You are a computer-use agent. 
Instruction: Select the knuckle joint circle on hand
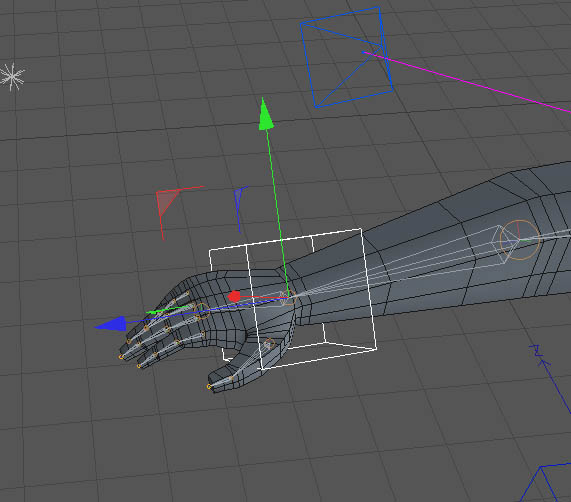[x=202, y=311]
